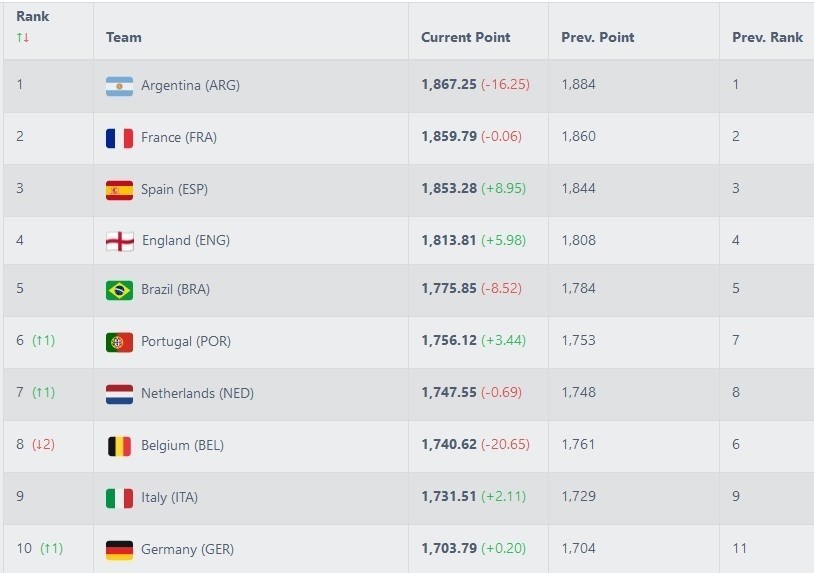This screenshot has height=573, width=814.
Task: Select the Prev. Rank column header
Action: pos(767,37)
